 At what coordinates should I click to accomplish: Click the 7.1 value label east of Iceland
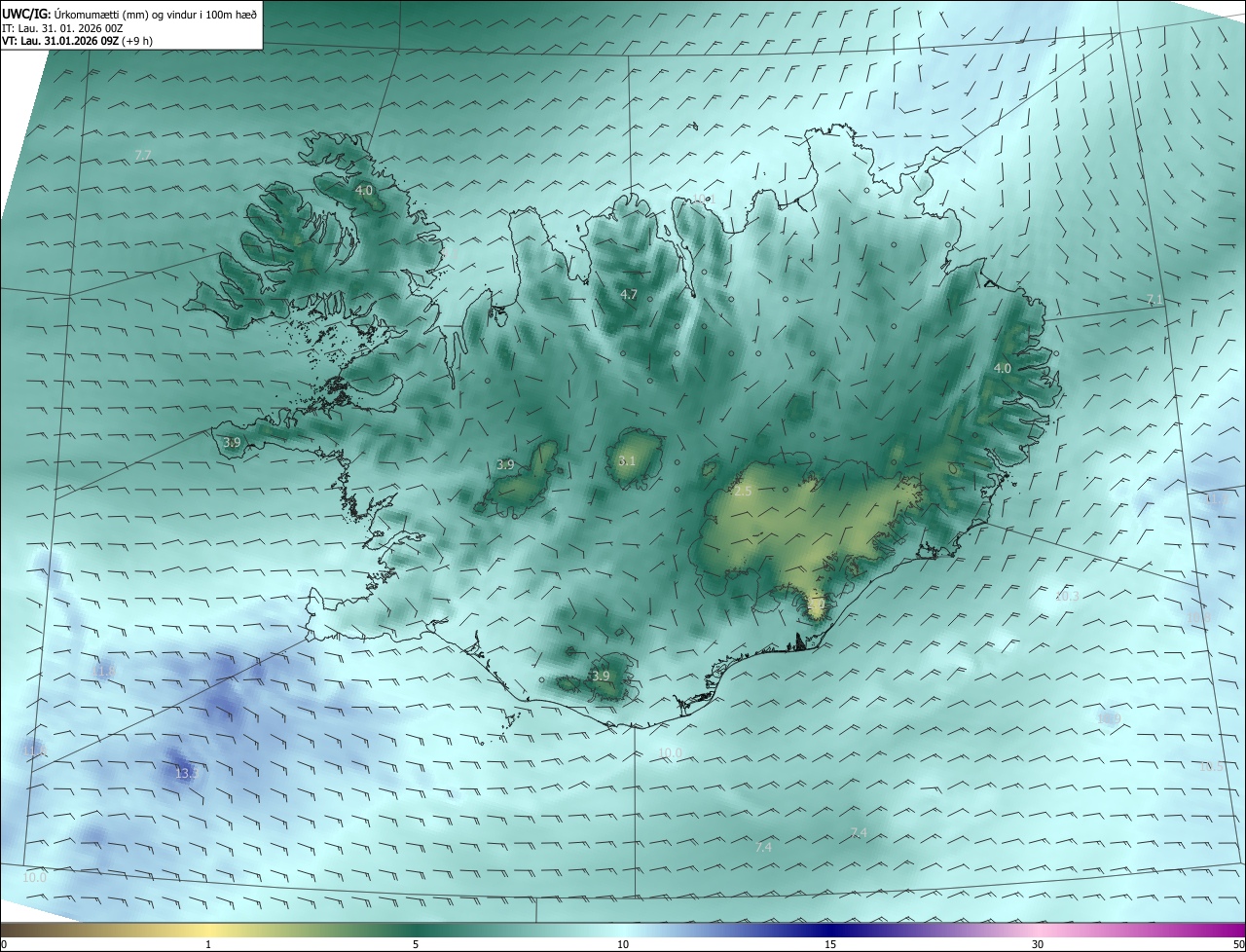click(x=1154, y=300)
